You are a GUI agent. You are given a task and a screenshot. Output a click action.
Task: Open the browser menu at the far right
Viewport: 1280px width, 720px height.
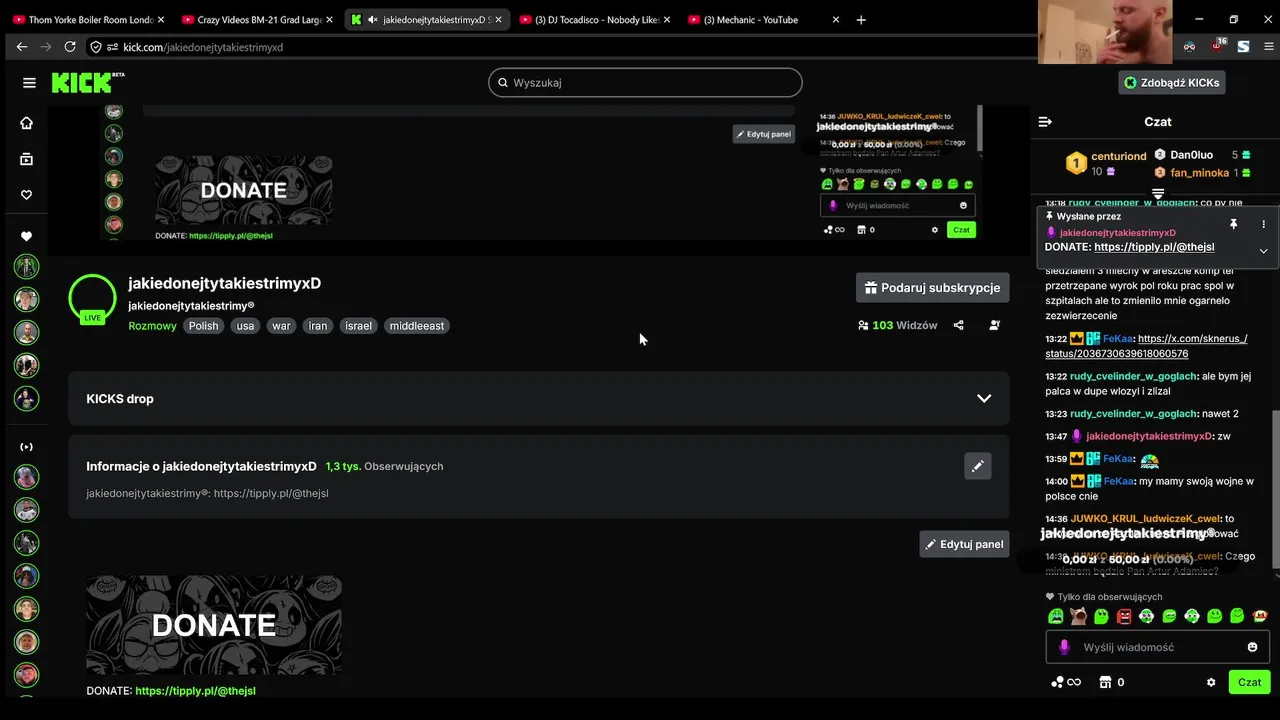1270,46
